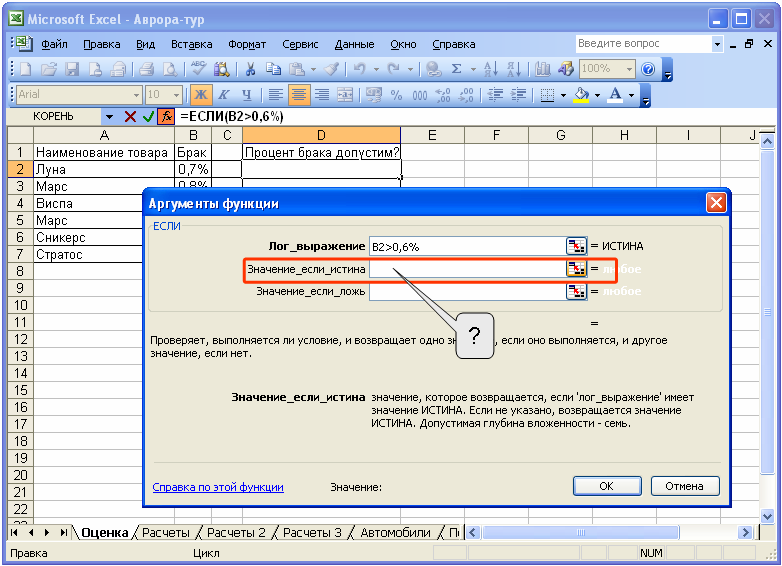The image size is (782, 566).
Task: Toggle Underline formatting button Ч
Action: 247,94
